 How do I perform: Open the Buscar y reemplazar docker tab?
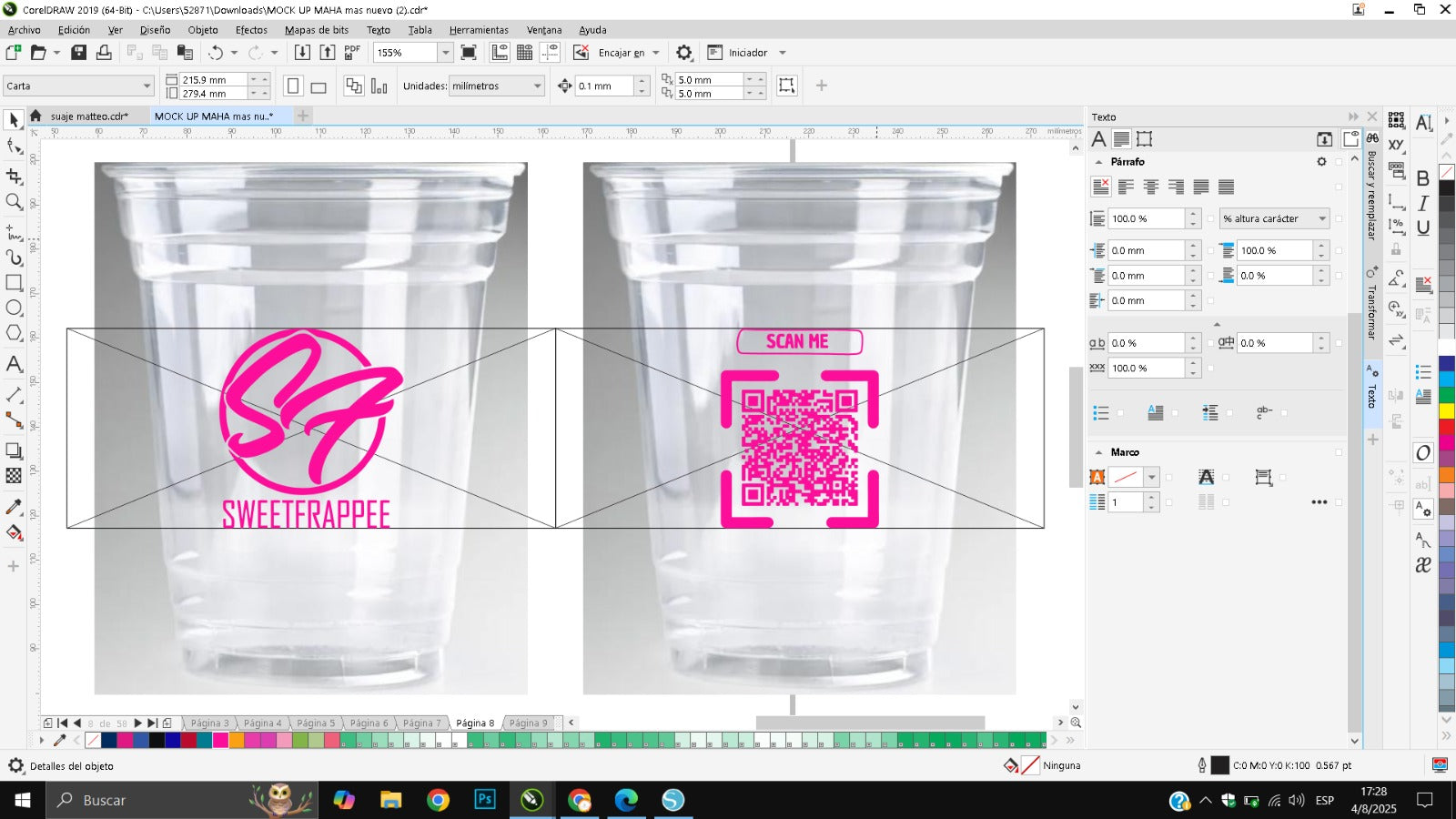coord(1371,187)
